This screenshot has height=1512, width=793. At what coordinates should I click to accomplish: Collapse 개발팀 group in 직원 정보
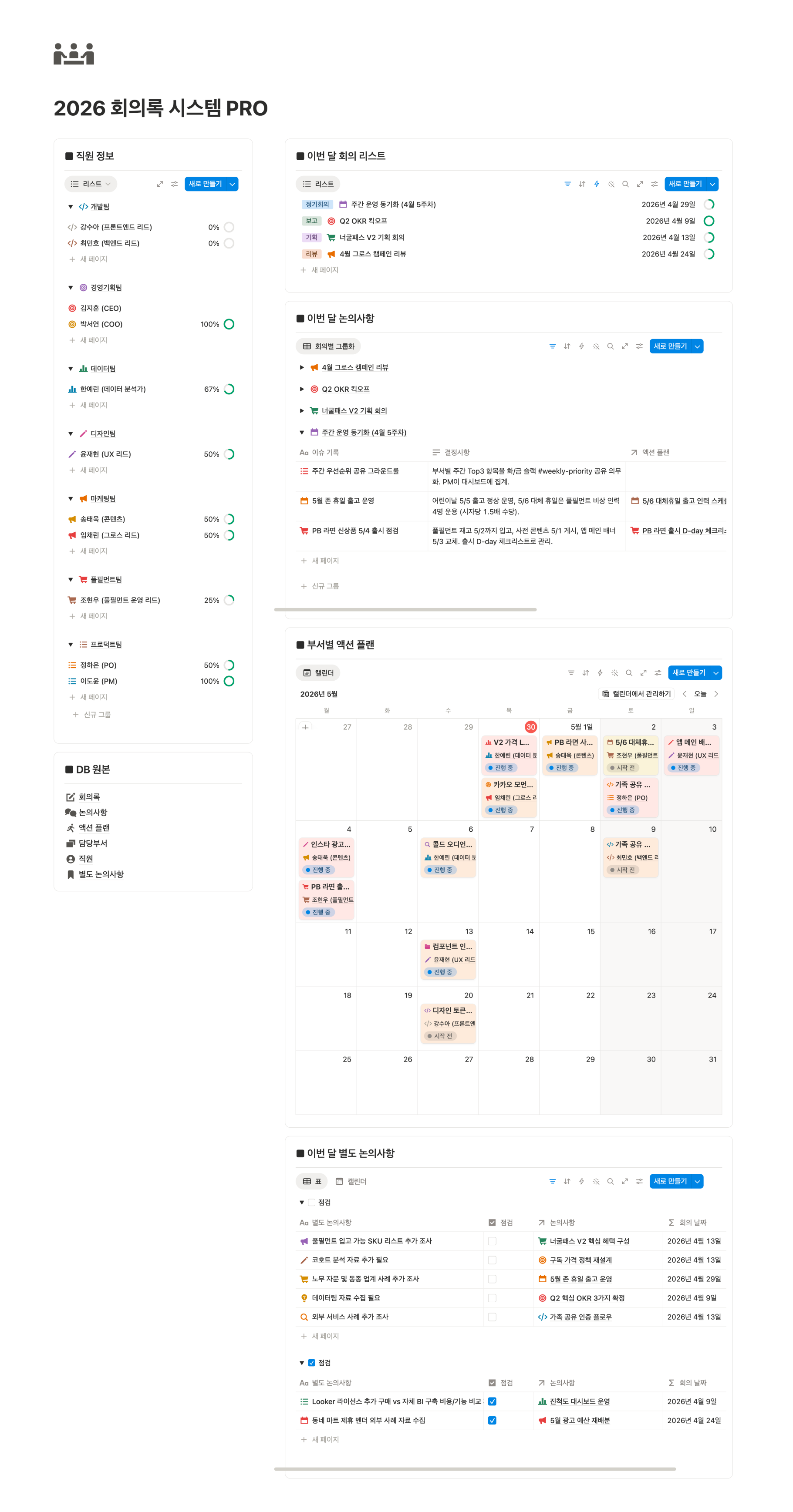click(x=71, y=207)
